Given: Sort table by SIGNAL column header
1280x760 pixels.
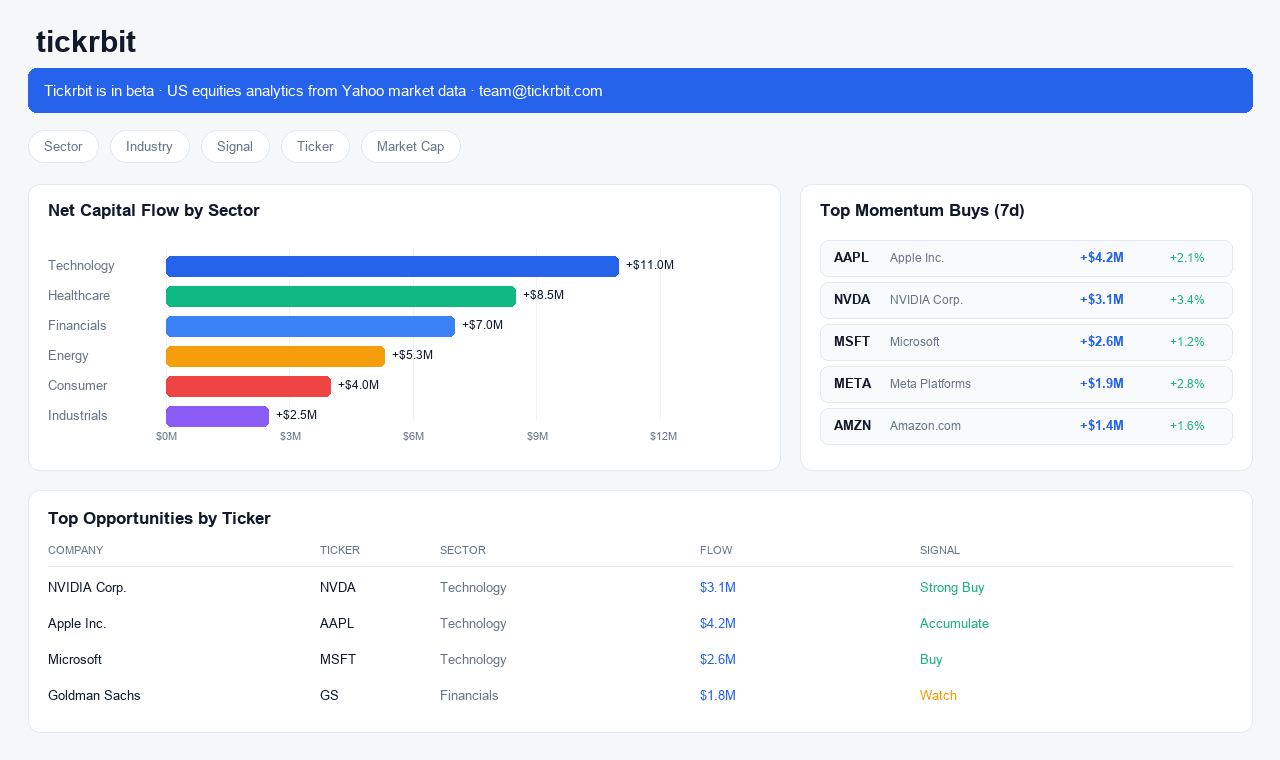Looking at the screenshot, I should [x=940, y=550].
